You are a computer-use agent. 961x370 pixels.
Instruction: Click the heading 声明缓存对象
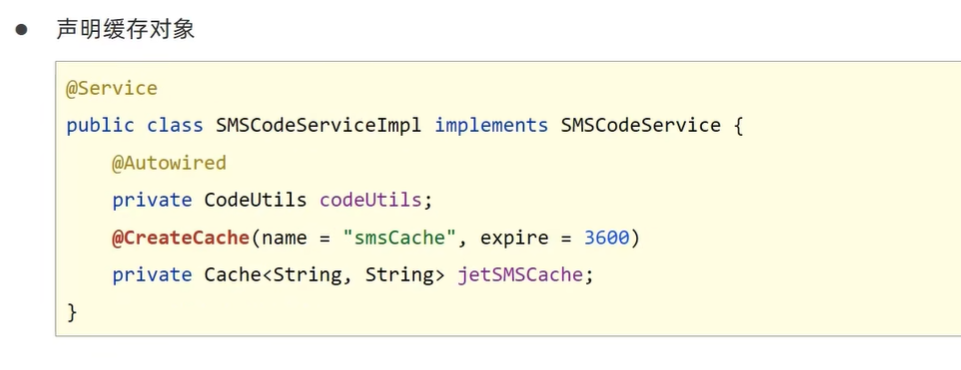tap(126, 29)
